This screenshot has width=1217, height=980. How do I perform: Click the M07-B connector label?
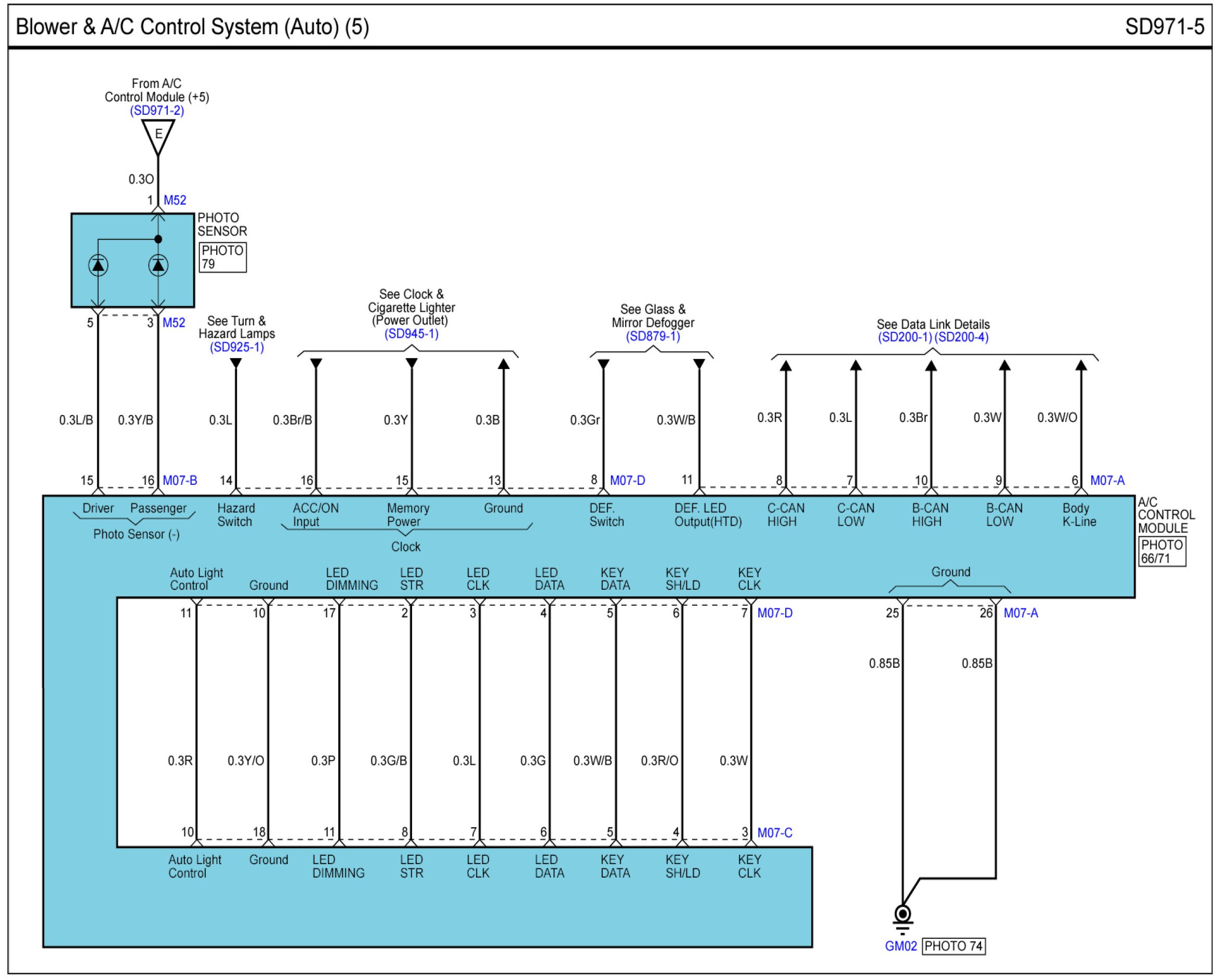[179, 481]
